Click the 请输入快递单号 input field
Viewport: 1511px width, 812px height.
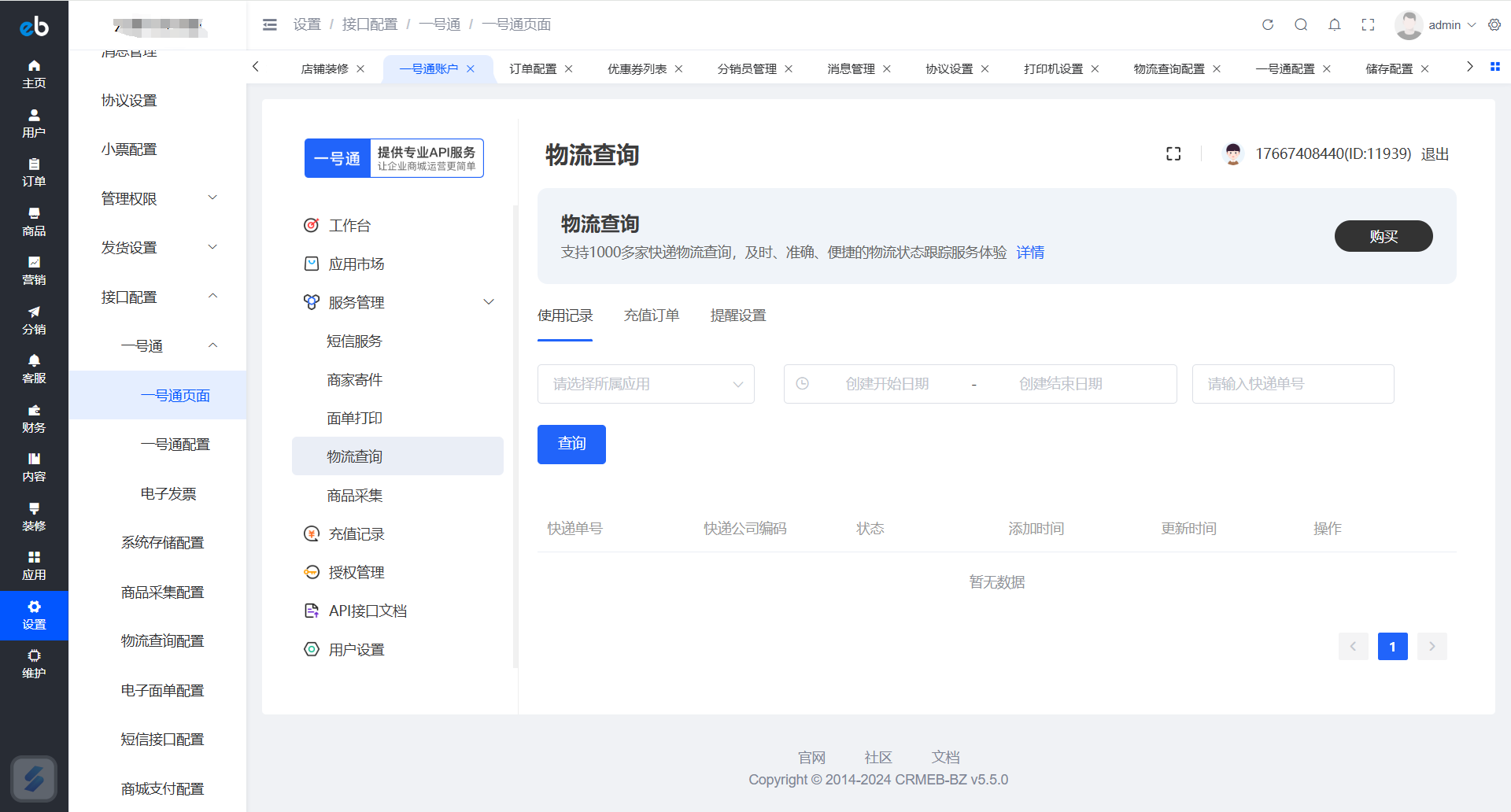click(x=1293, y=384)
